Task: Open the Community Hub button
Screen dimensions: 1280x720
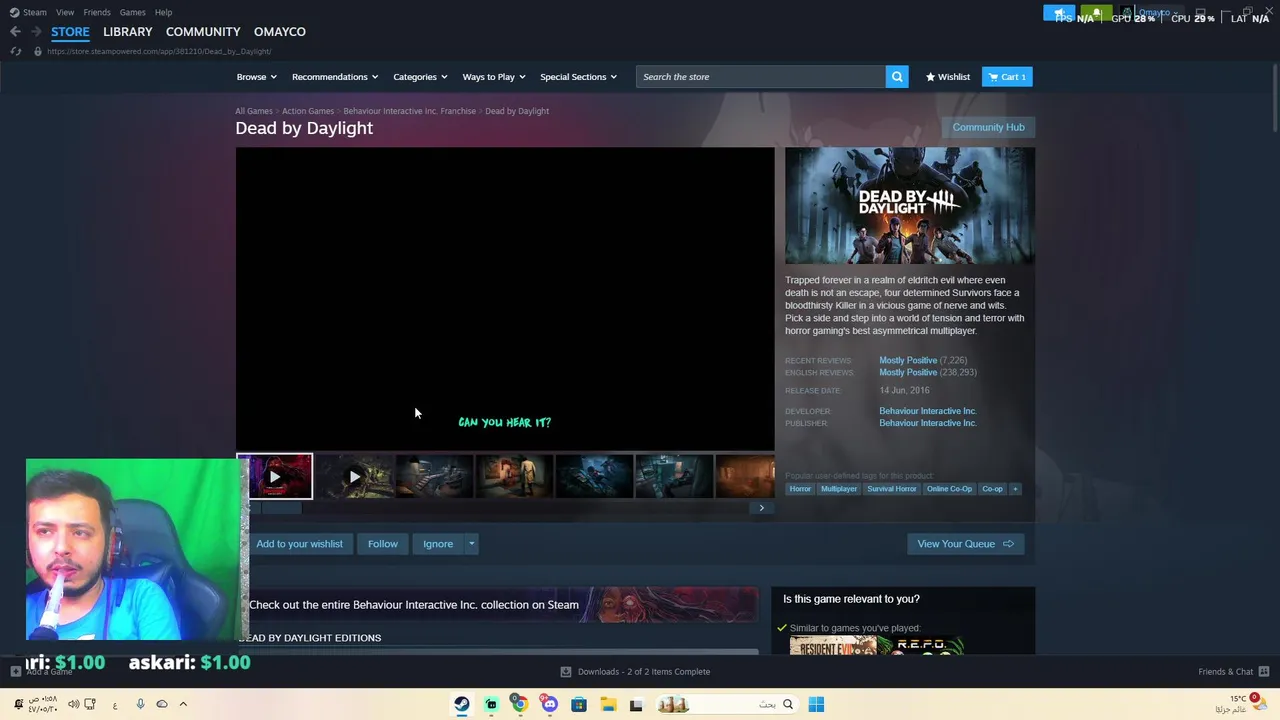Action: tap(988, 127)
